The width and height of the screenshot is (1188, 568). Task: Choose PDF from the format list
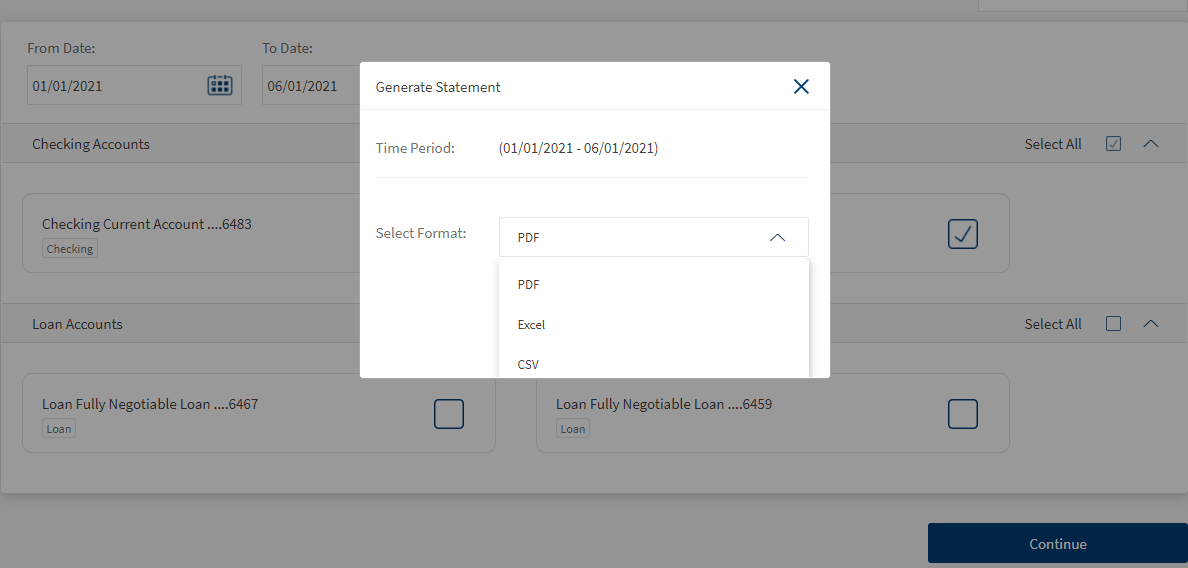click(x=528, y=285)
